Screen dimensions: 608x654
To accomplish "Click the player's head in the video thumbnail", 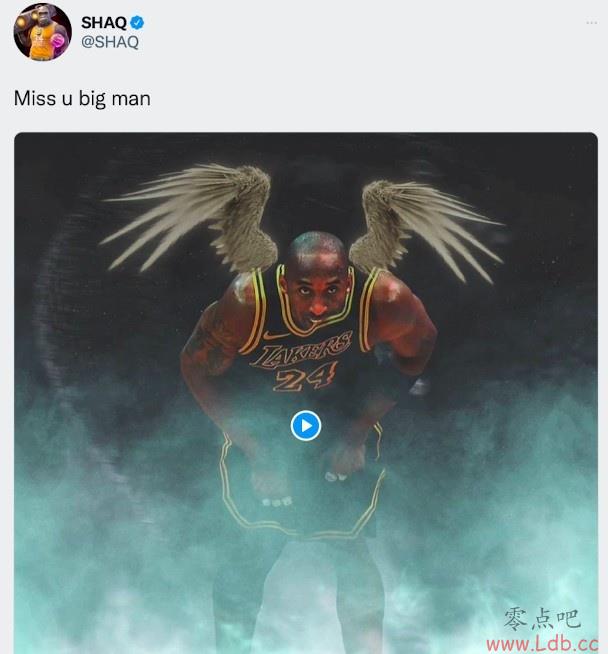I will click(x=318, y=277).
